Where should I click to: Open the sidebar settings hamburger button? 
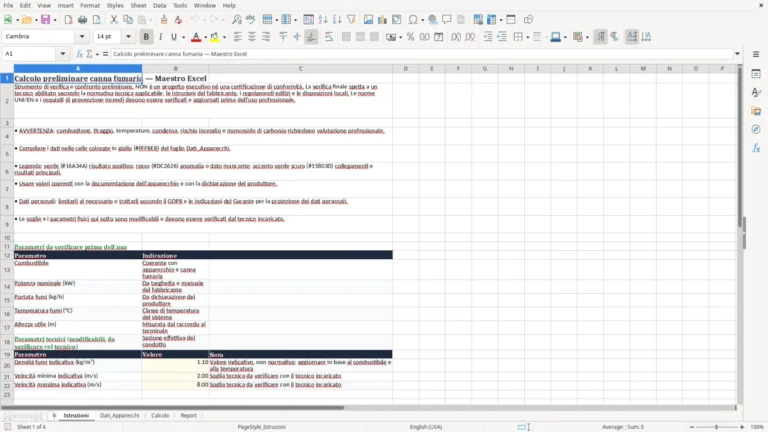756,54
